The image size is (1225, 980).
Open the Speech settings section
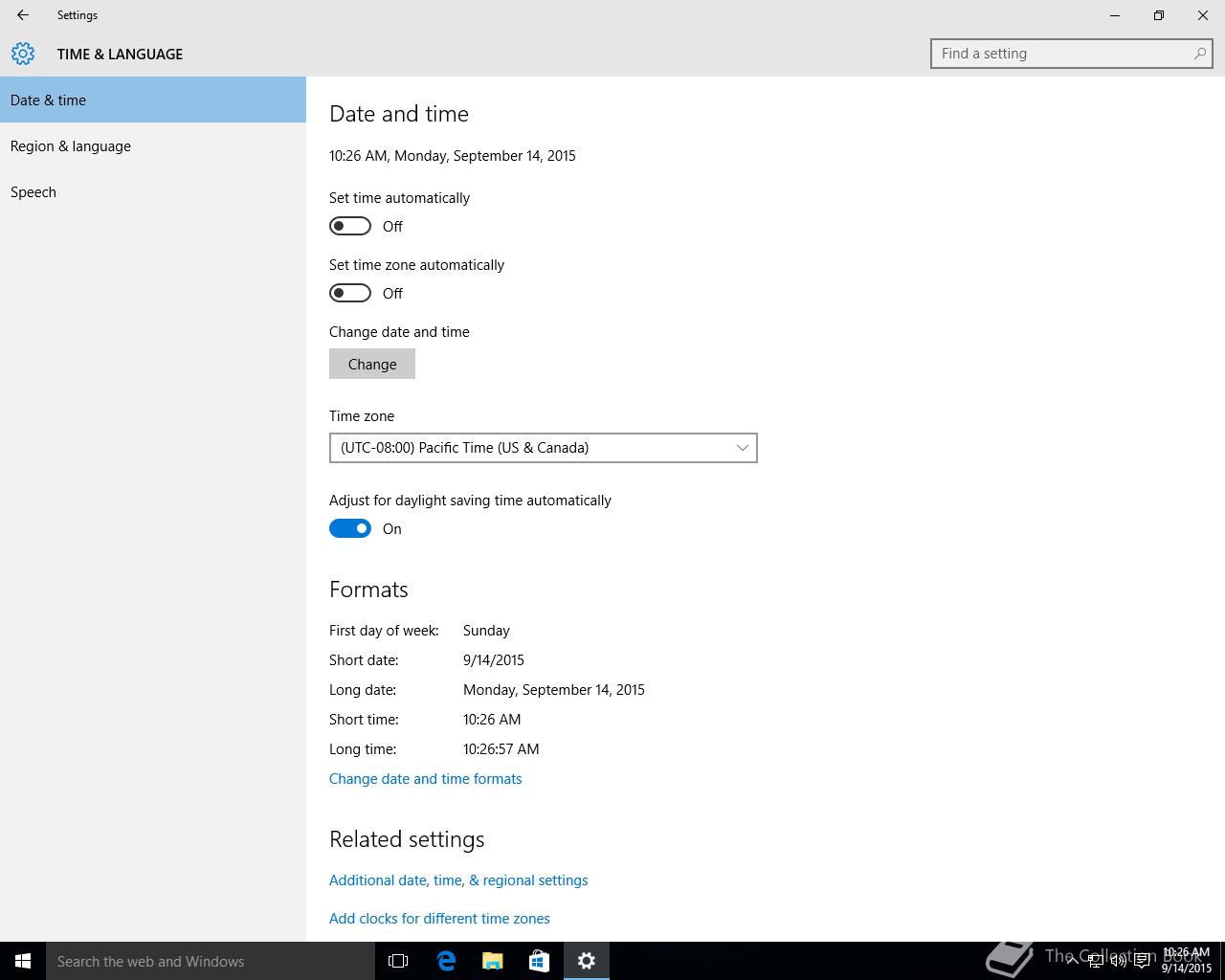coord(33,192)
